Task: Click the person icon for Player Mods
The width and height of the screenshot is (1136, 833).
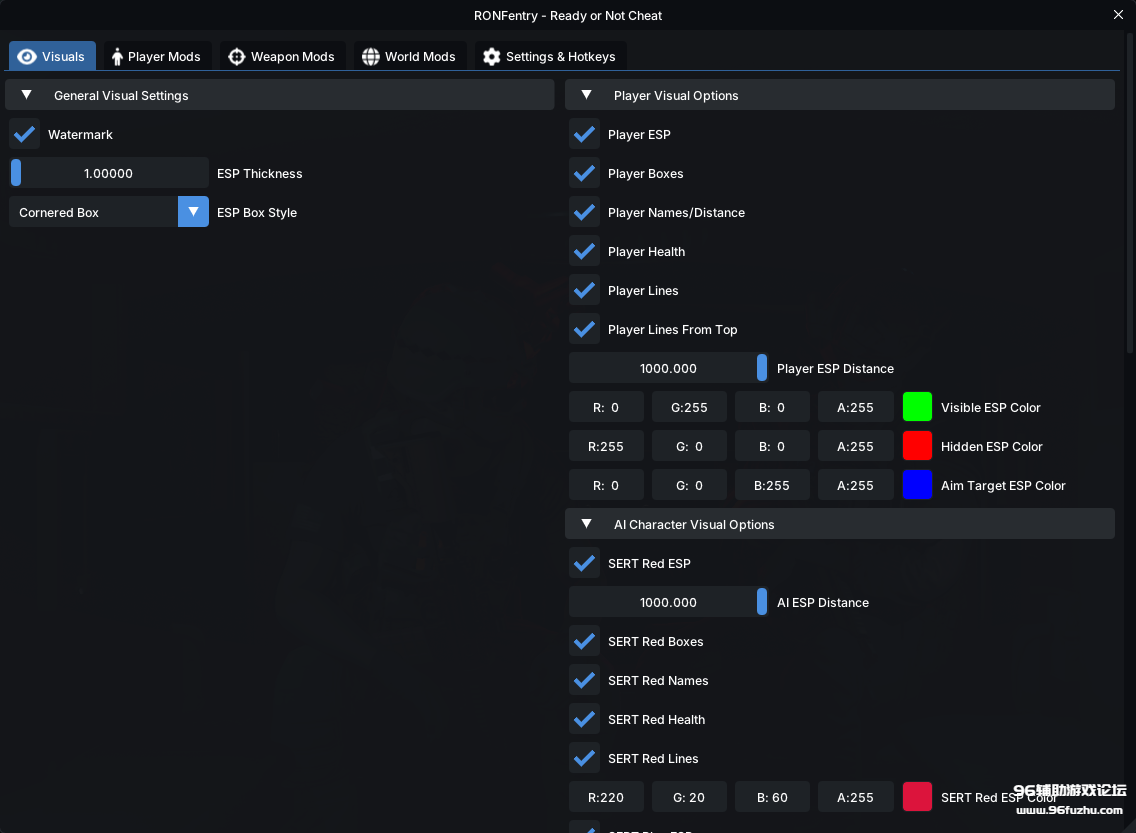Action: click(117, 57)
